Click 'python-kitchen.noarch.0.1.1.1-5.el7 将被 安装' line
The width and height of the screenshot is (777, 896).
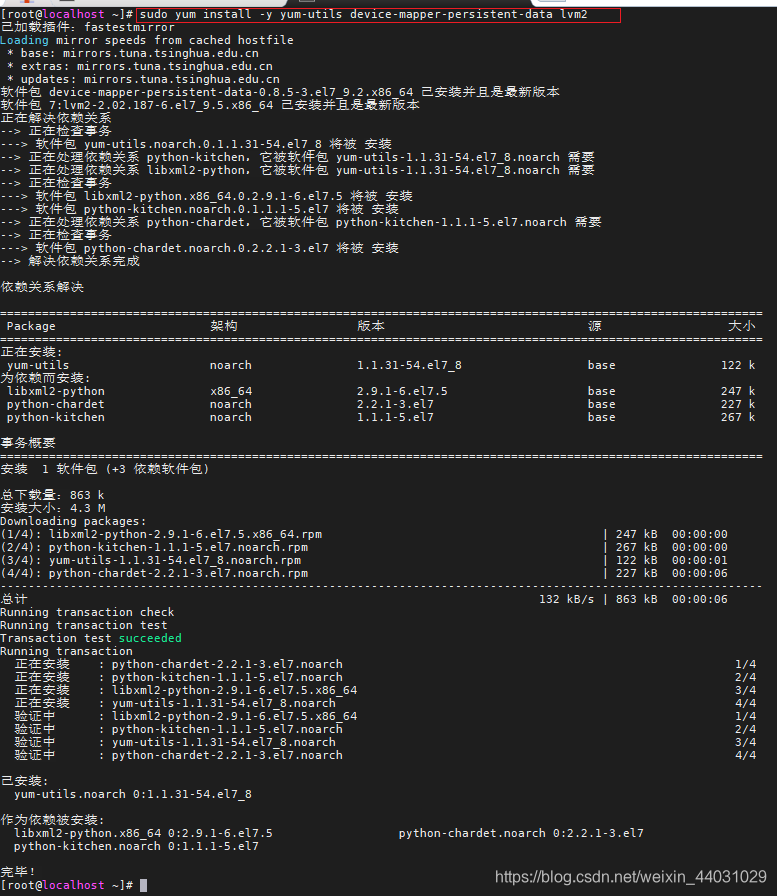tap(199, 210)
